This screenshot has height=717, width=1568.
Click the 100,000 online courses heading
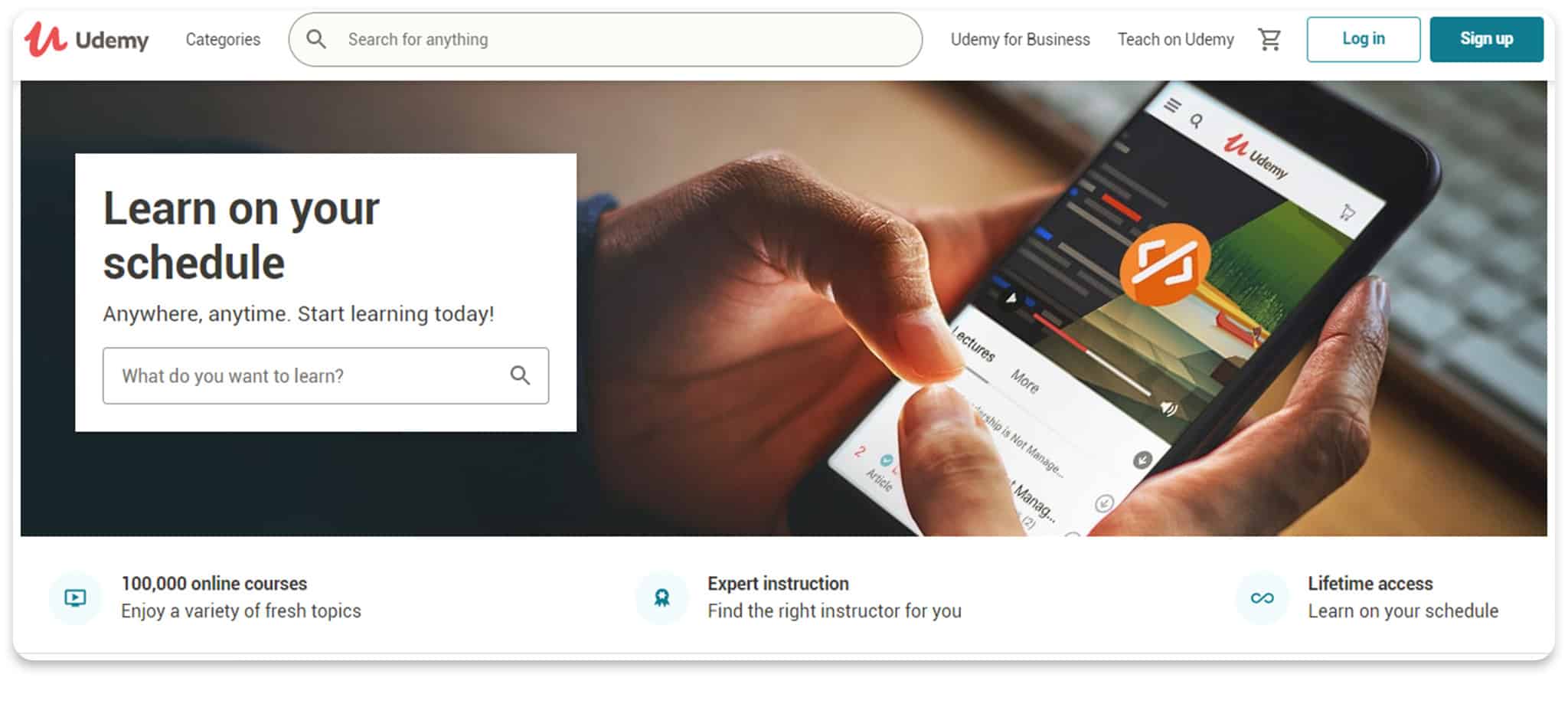(x=214, y=584)
